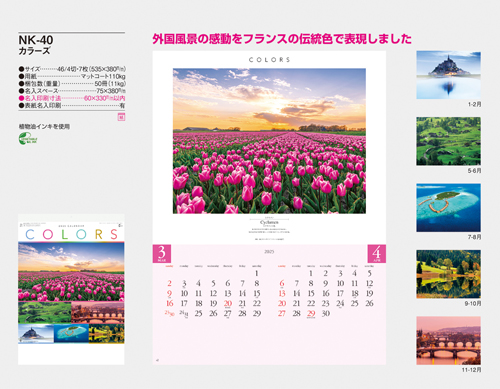Click the '梱包数(重量)' 50冊 row

[72, 84]
